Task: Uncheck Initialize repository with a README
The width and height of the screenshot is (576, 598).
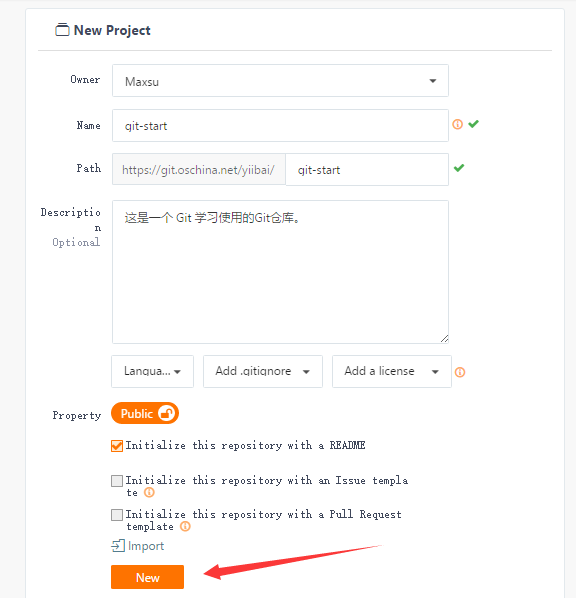Action: pos(117,446)
